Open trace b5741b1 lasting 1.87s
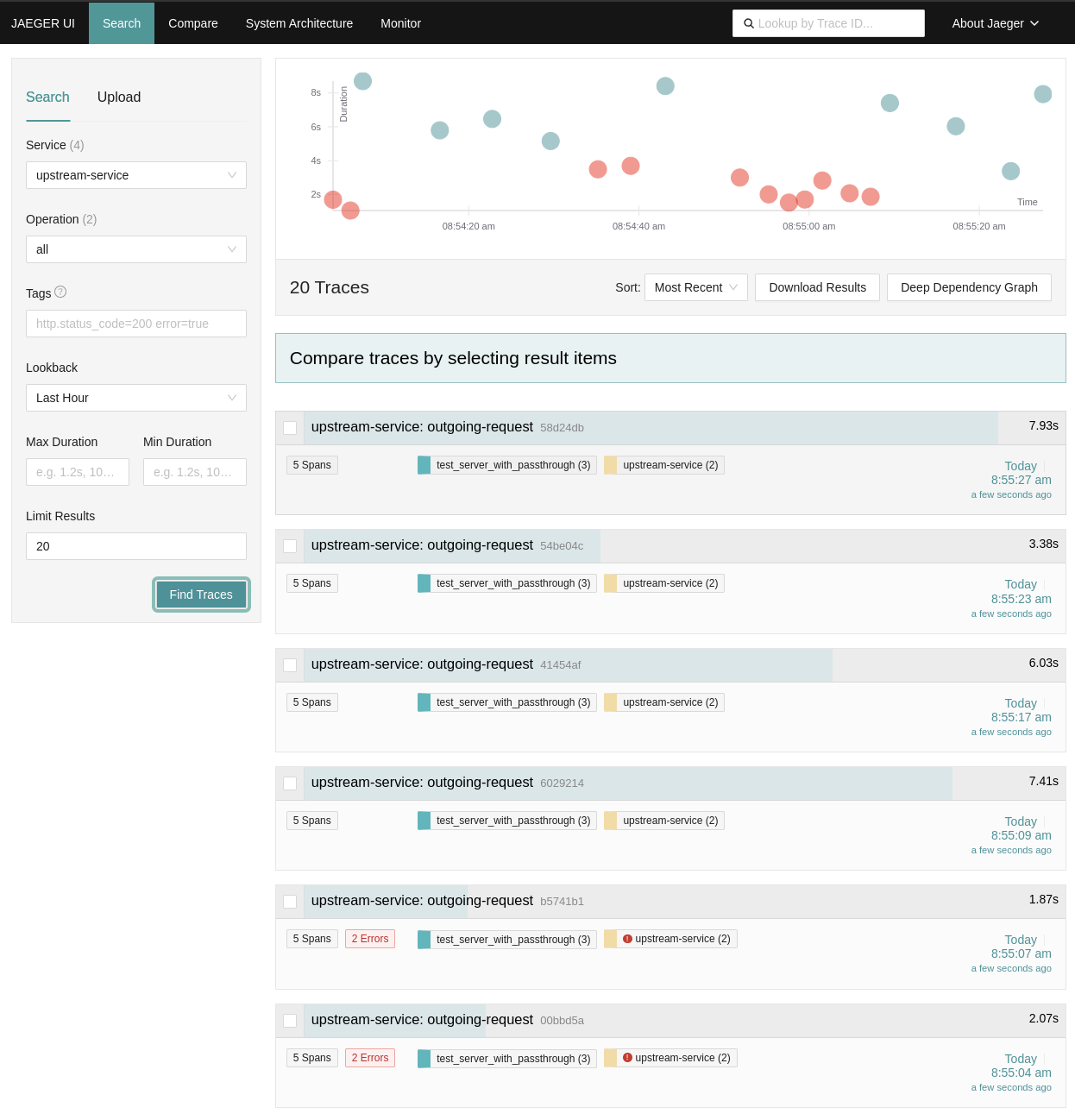The height and width of the screenshot is (1120, 1075). click(x=685, y=901)
